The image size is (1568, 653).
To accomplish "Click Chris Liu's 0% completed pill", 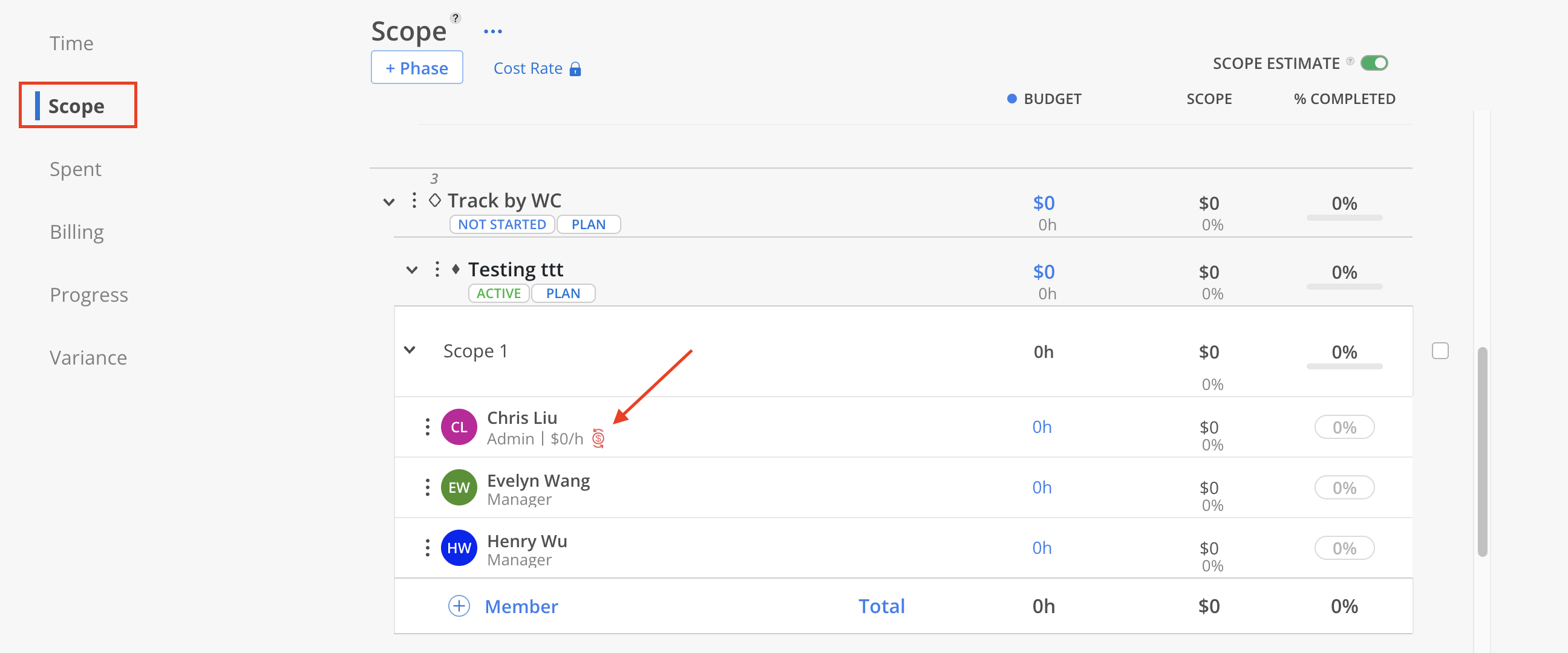I will tap(1344, 427).
